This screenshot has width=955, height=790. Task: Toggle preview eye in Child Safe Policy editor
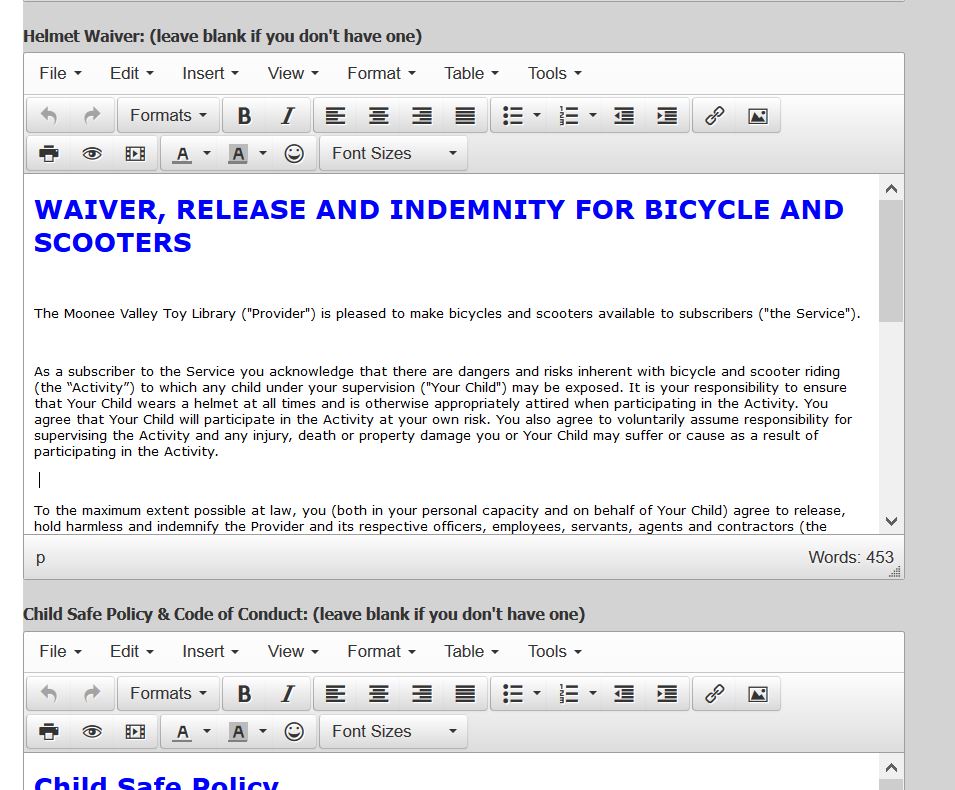(92, 732)
